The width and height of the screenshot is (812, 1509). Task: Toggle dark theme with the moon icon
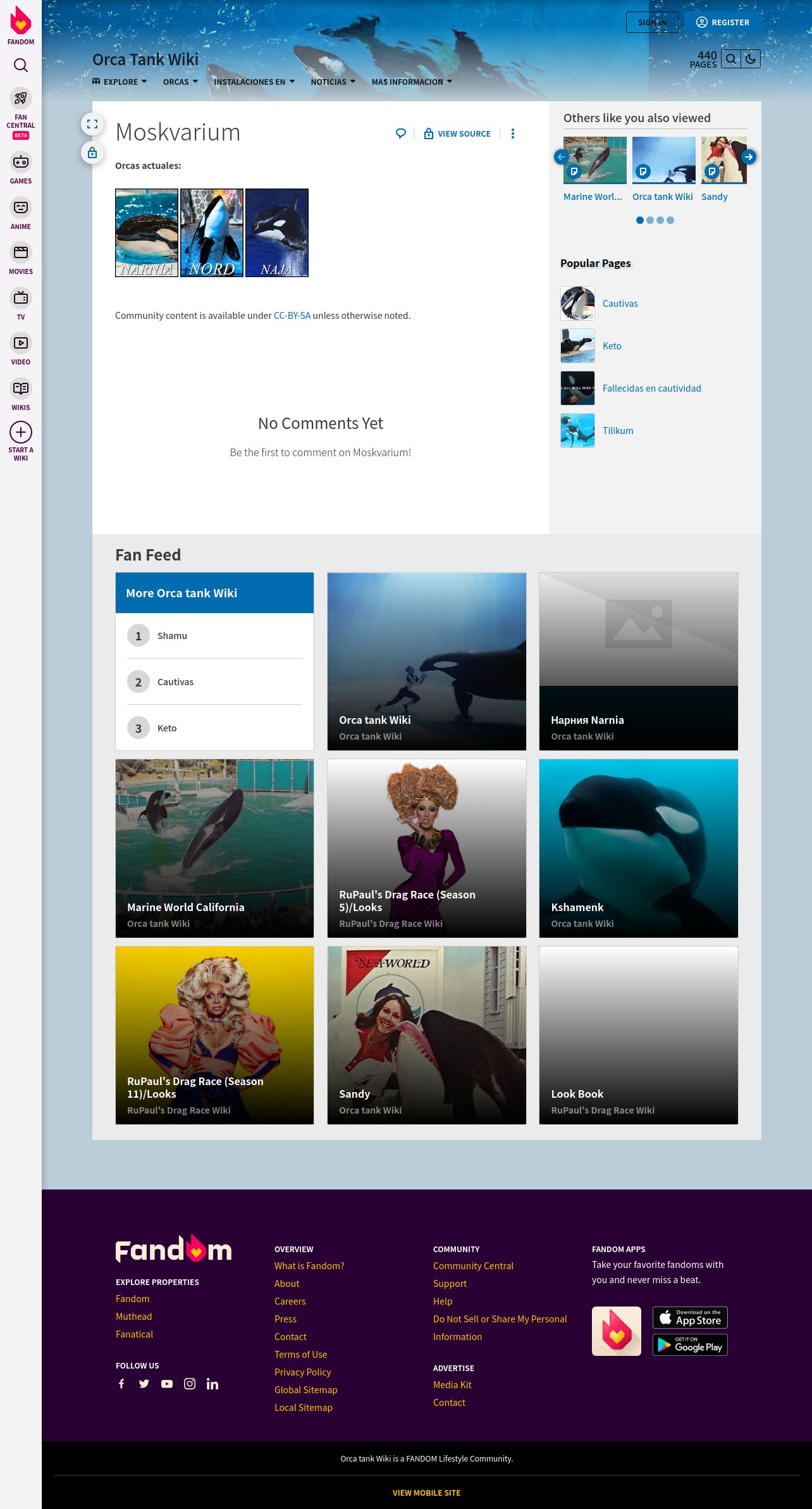[x=751, y=59]
